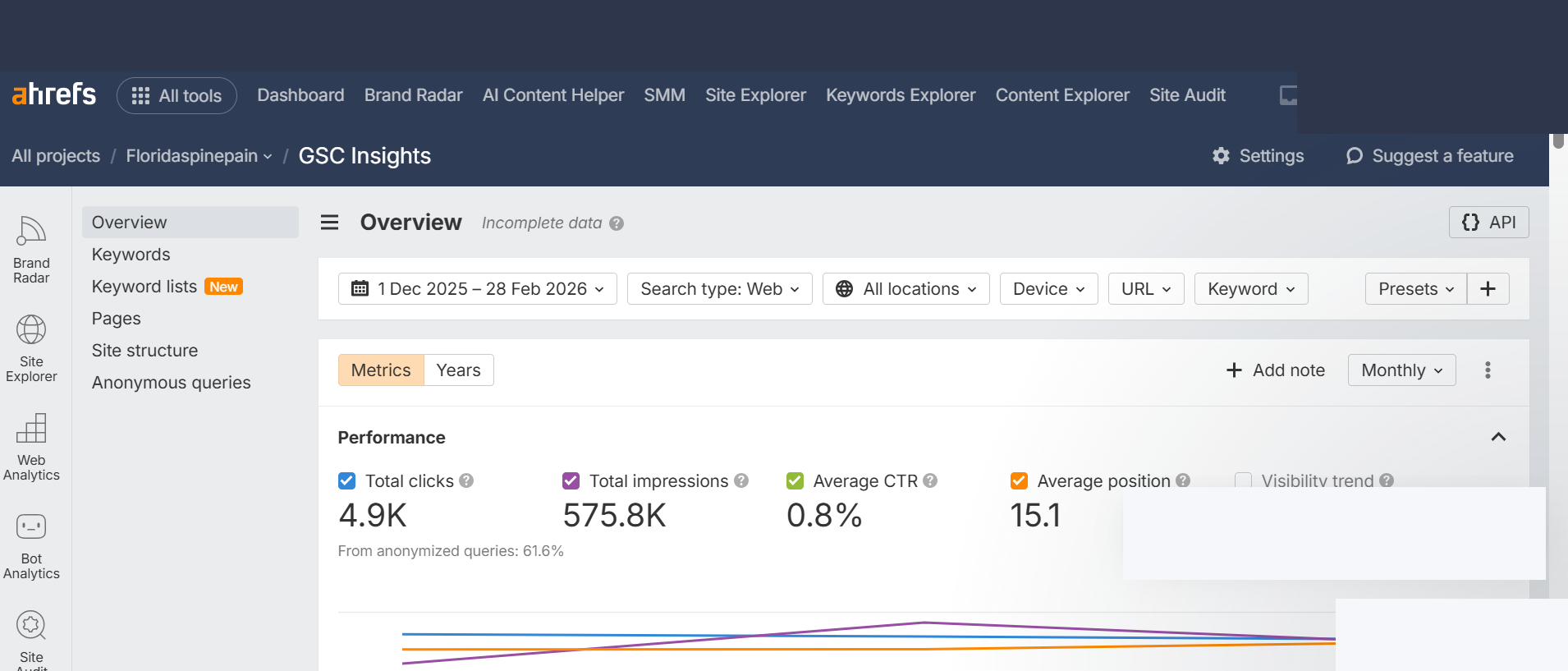Open URL filter dropdown
Image resolution: width=1568 pixels, height=671 pixels.
click(x=1146, y=289)
